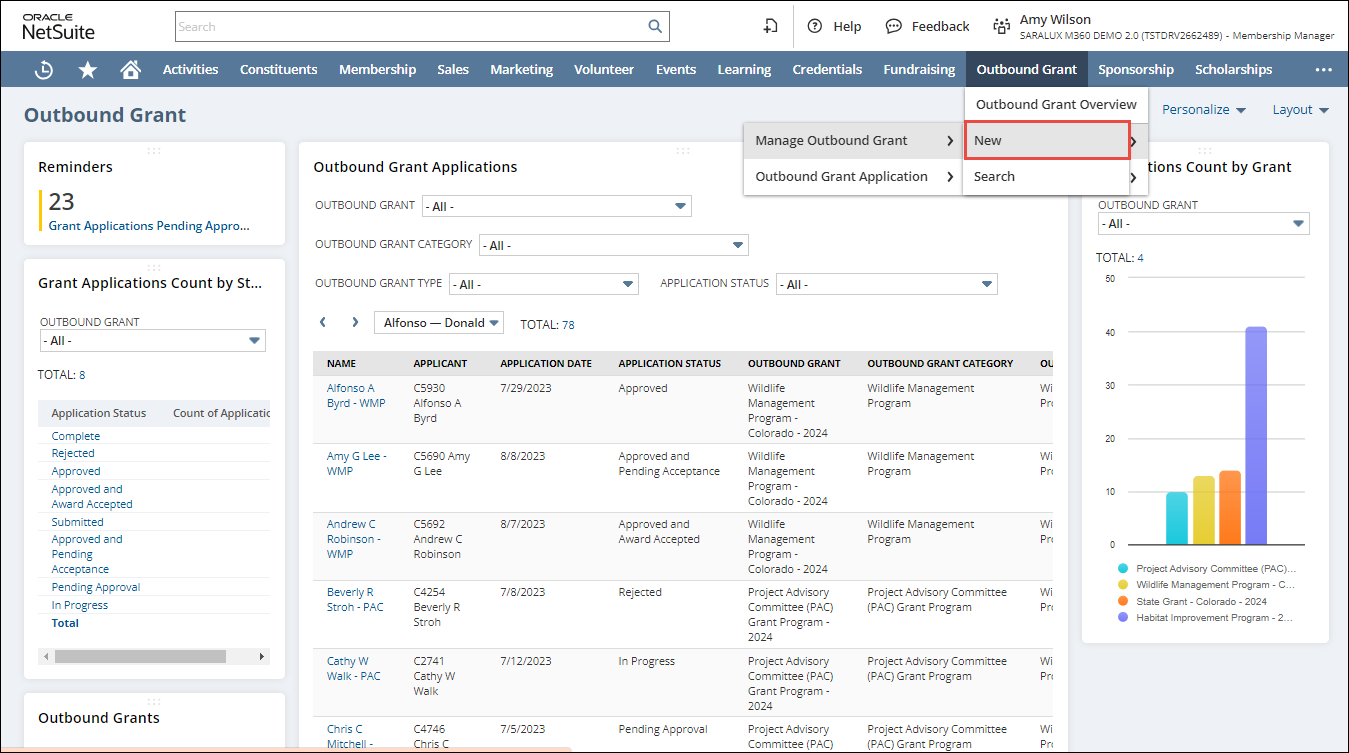Viewport: 1349px width, 753px height.
Task: Expand the Outbound Grant Category dropdown
Action: pos(738,245)
